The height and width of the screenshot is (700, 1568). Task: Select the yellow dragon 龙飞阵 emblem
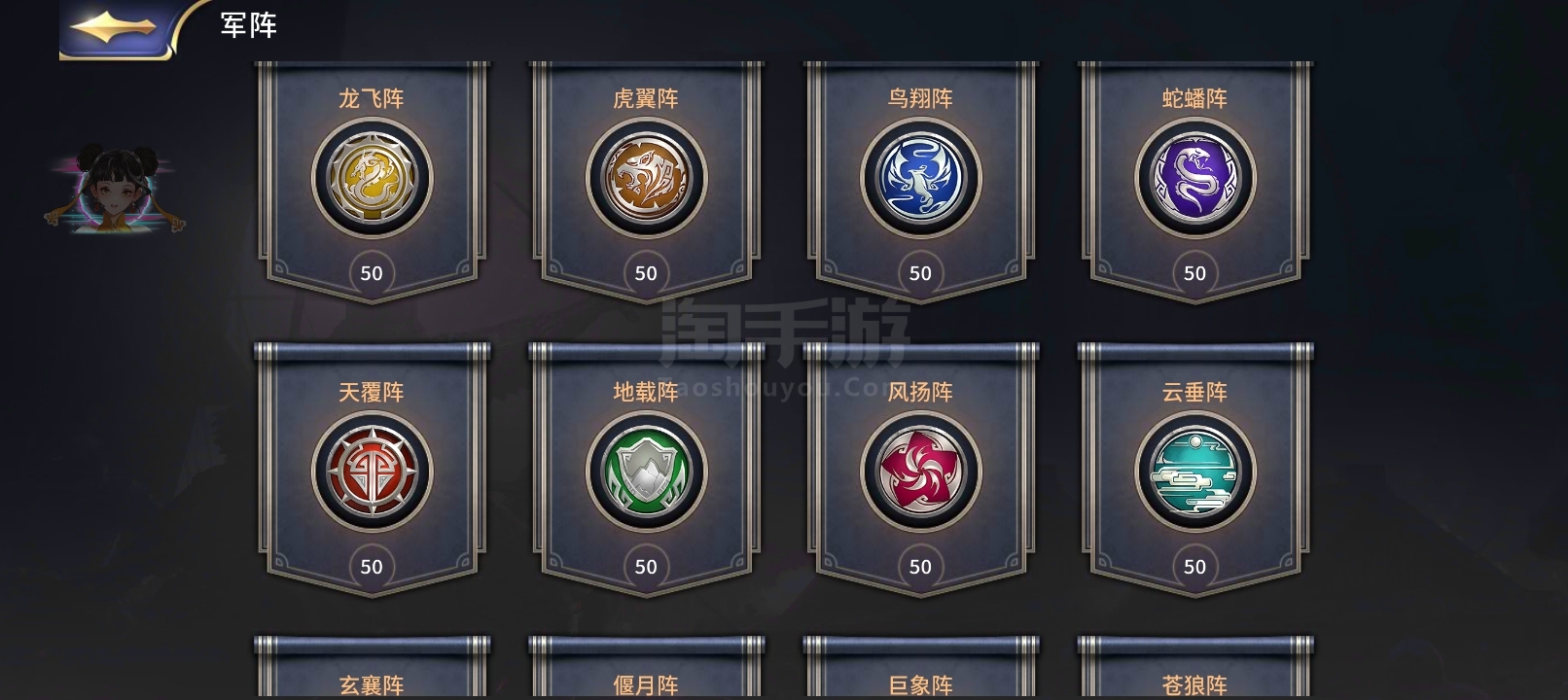click(x=372, y=179)
